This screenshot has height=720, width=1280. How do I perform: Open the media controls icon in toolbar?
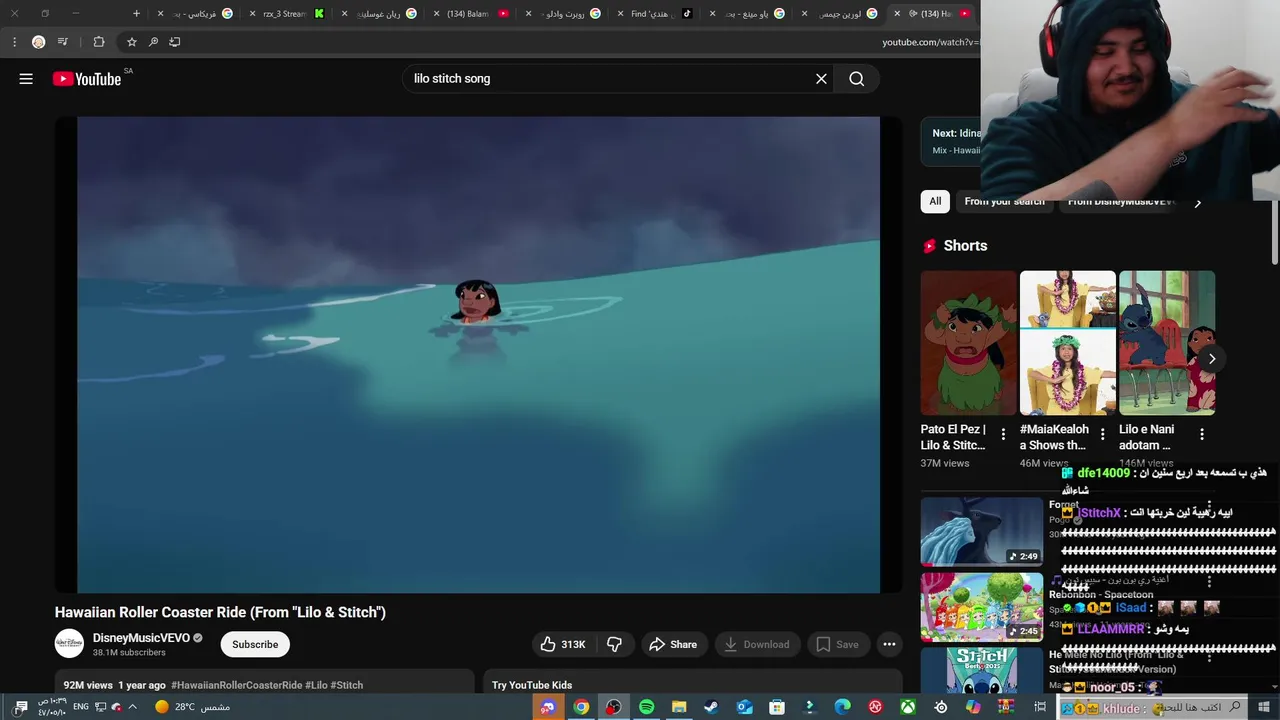pos(63,42)
